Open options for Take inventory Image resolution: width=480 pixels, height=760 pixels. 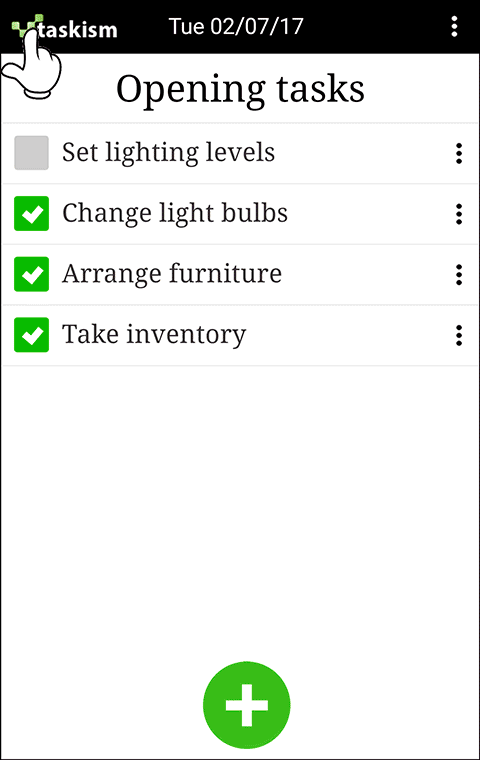[459, 335]
